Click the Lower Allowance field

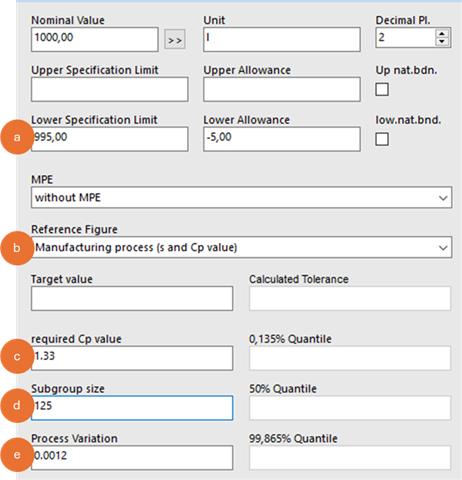(x=282, y=139)
